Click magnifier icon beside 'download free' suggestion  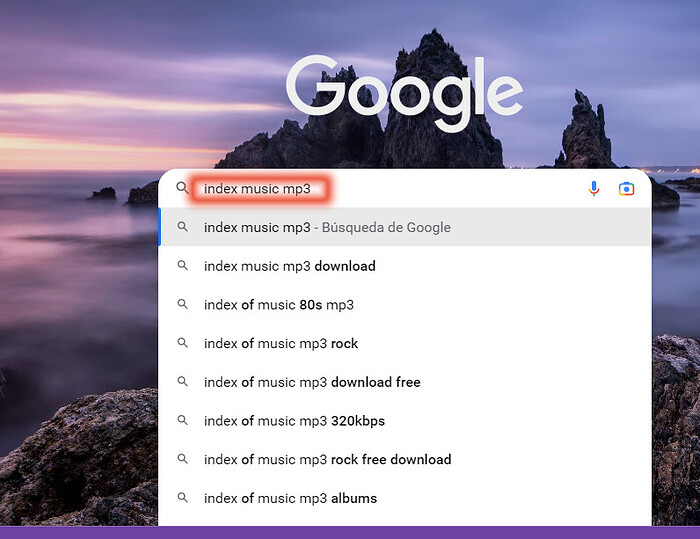182,381
